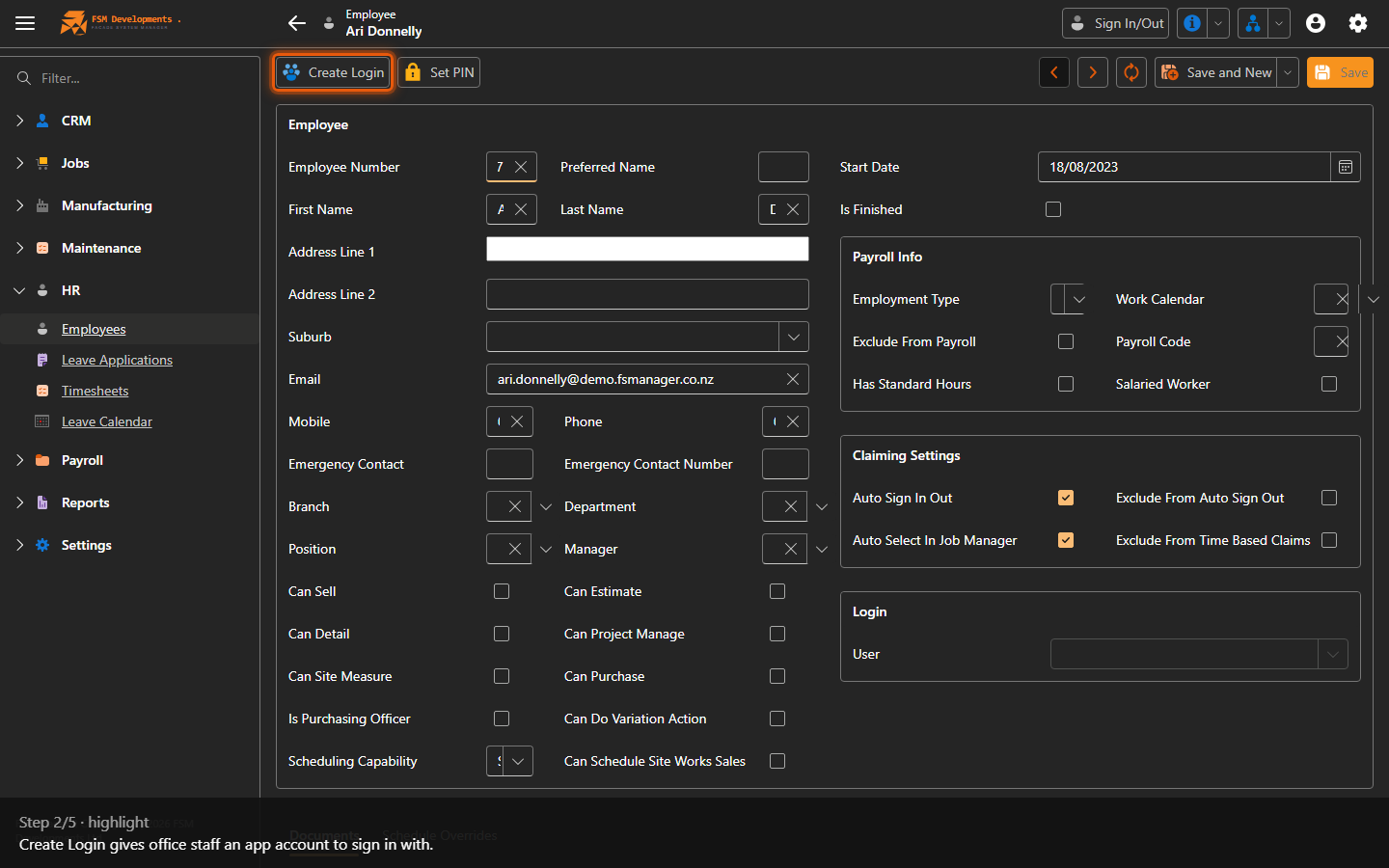Tick the Can Purchase checkbox

(x=777, y=676)
